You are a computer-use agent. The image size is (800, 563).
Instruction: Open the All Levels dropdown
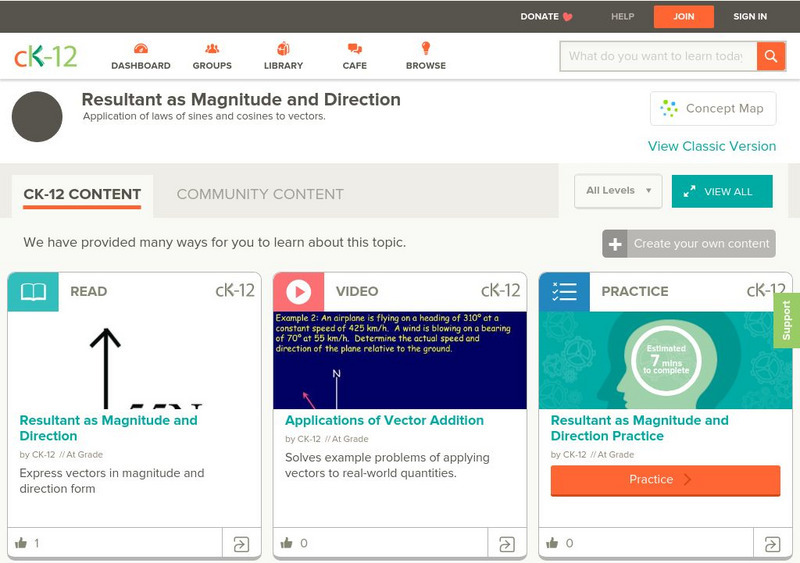[x=618, y=191]
